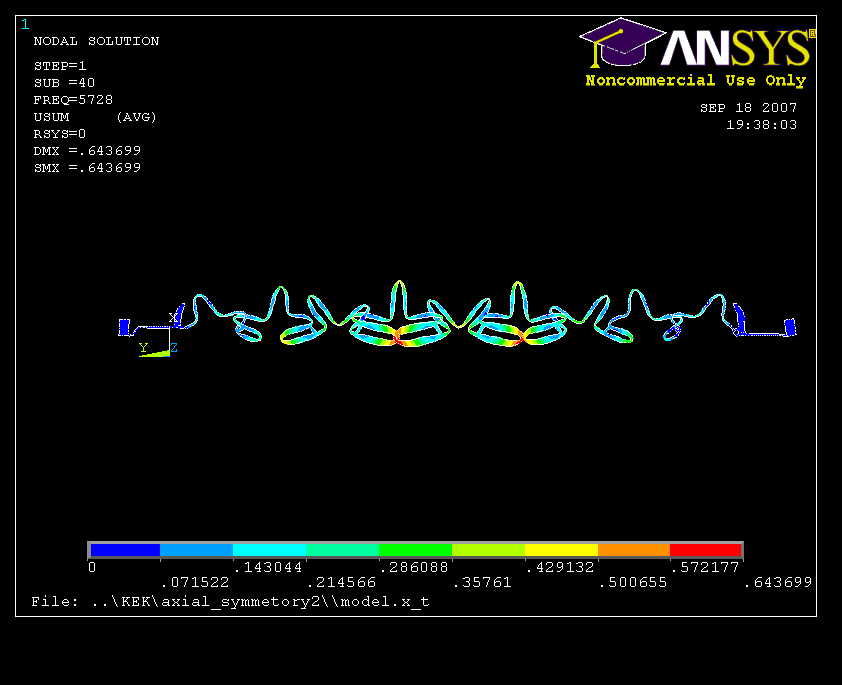Click the blue flange at model's left end
Image resolution: width=842 pixels, height=685 pixels.
124,327
